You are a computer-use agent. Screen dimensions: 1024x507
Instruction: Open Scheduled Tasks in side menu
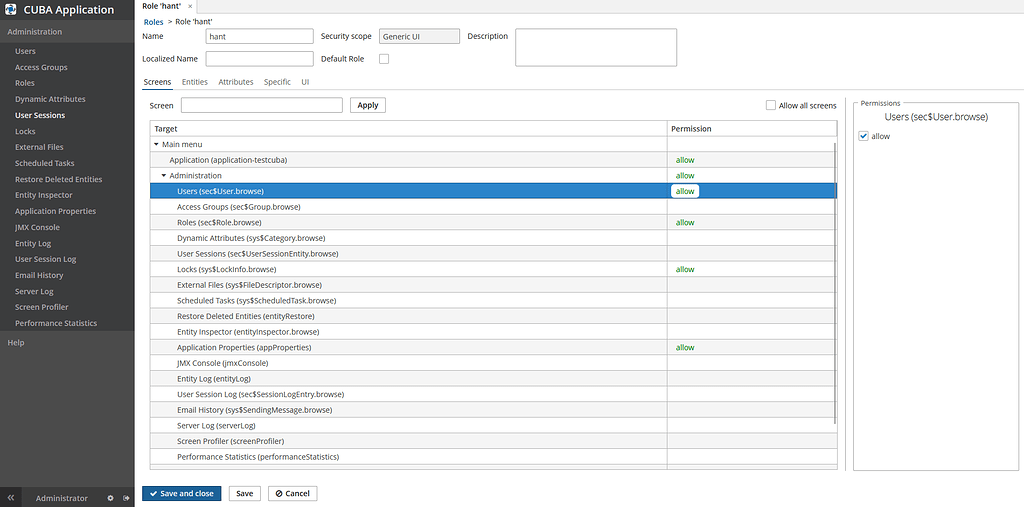click(44, 163)
